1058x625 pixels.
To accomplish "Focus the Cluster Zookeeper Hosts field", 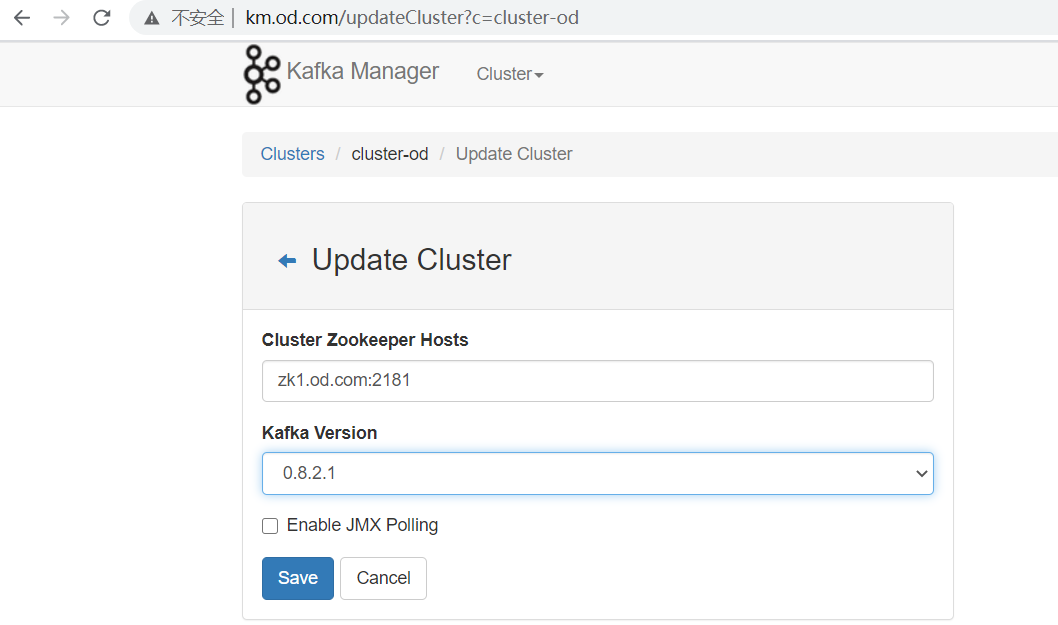I will 597,381.
